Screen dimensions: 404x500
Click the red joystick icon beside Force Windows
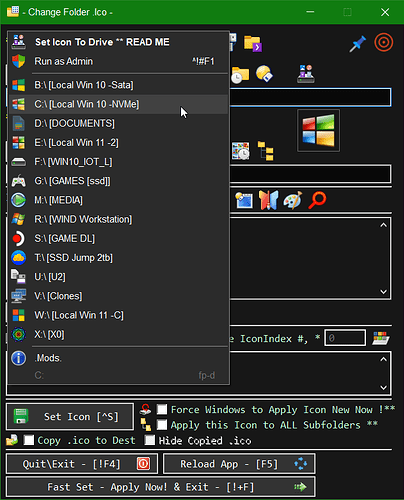tap(145, 409)
